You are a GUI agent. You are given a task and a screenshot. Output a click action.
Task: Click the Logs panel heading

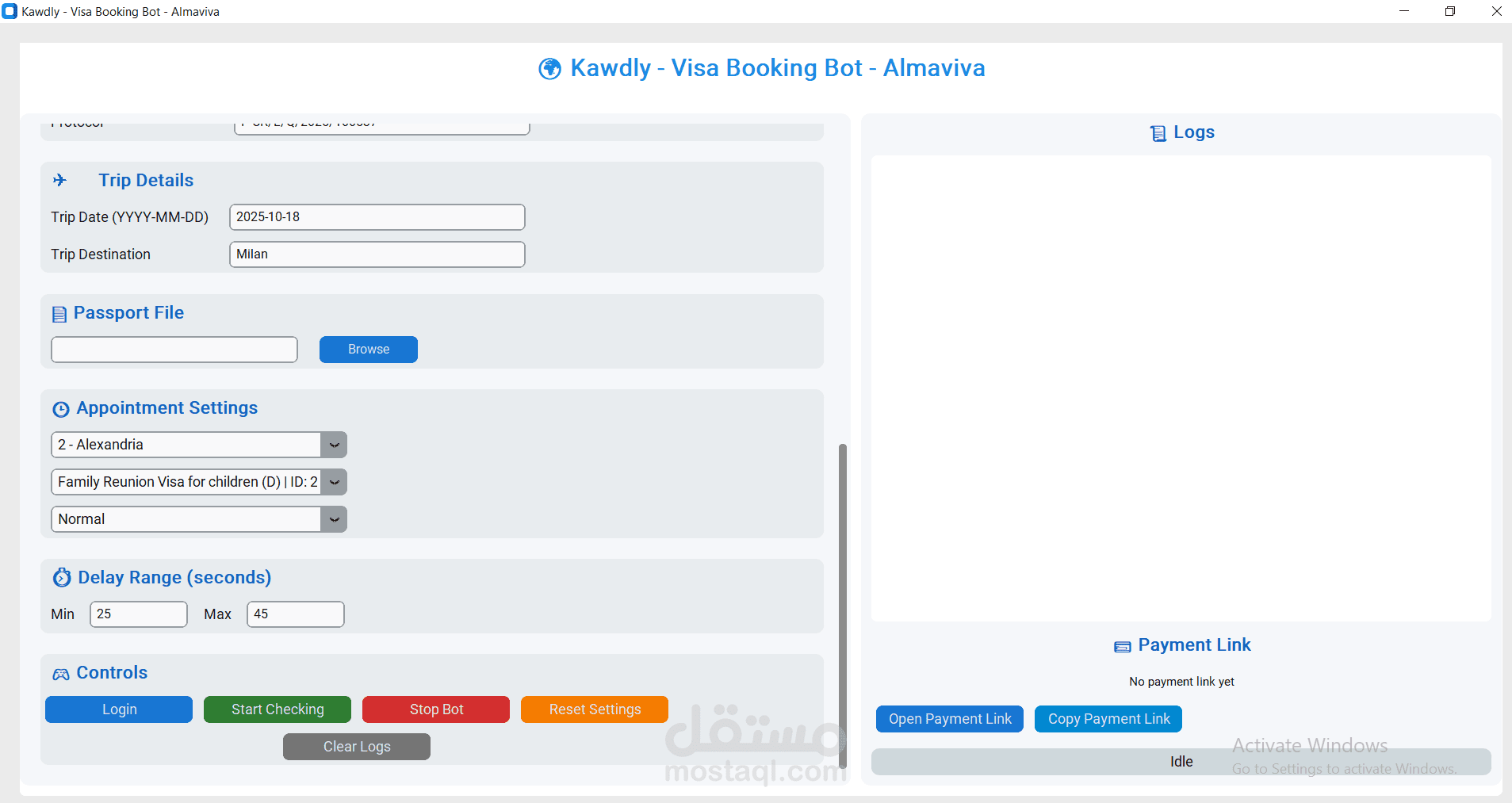point(1194,132)
